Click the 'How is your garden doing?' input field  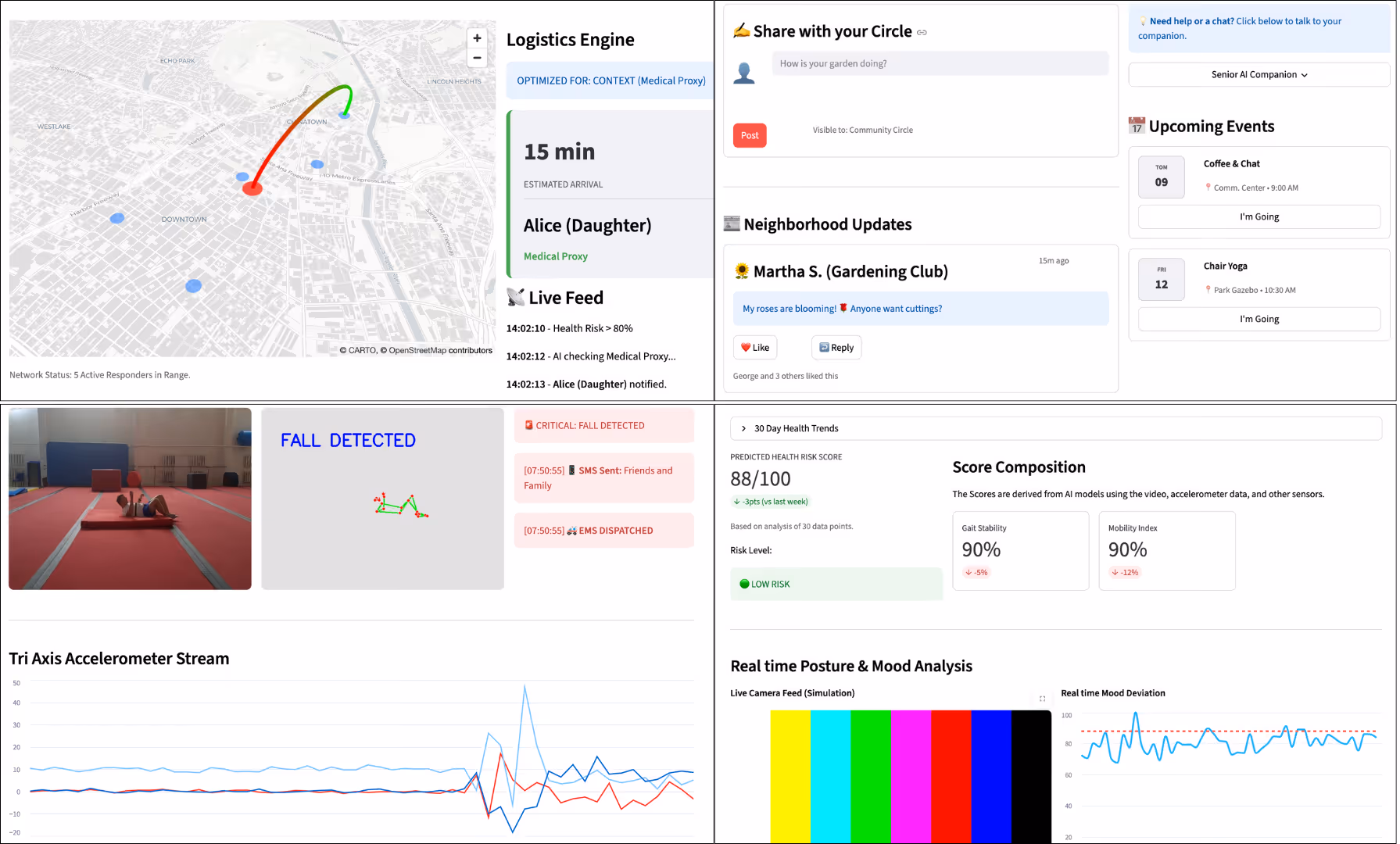[x=940, y=63]
